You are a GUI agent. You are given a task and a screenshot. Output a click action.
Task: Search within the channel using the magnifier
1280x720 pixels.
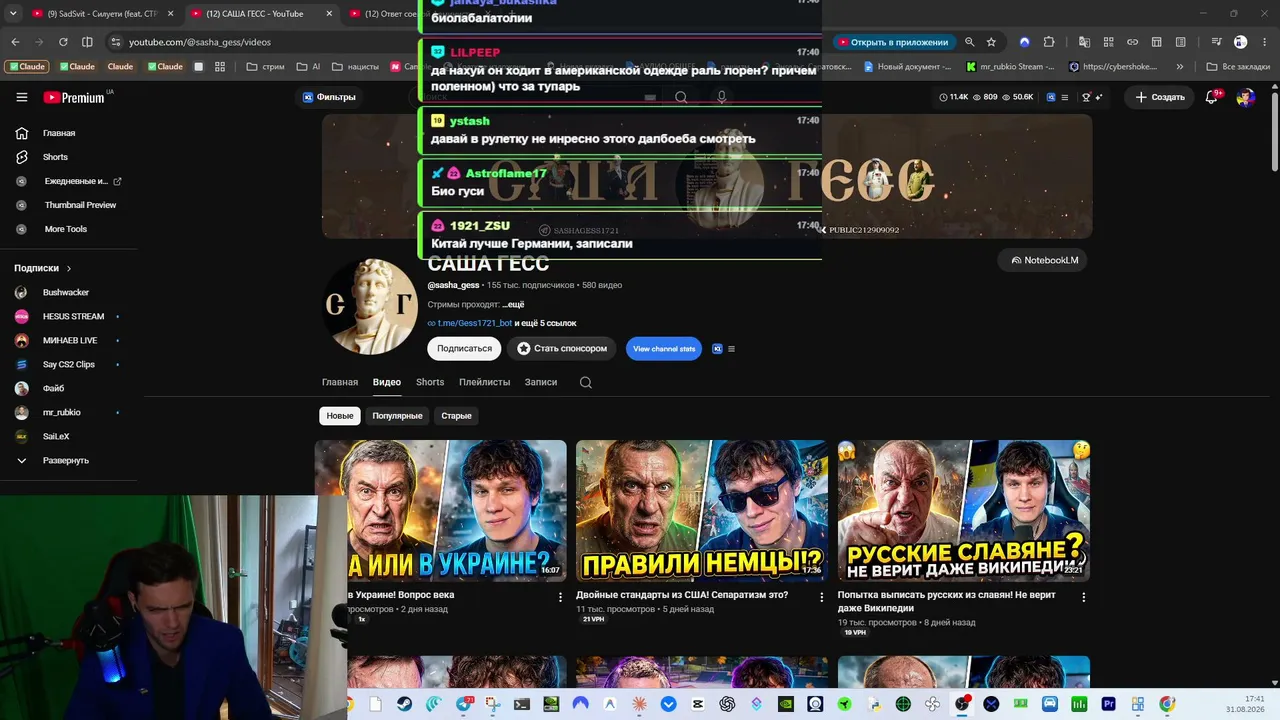(586, 382)
